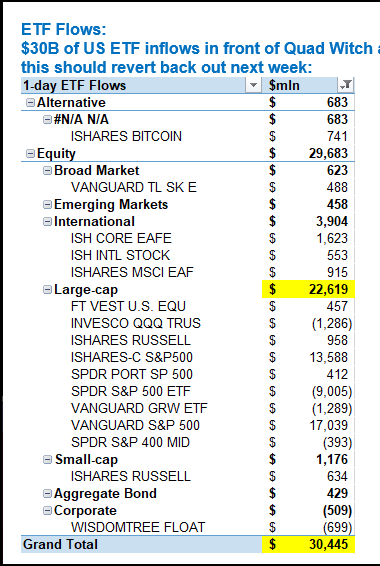Click the Grand Total label cell
The height and width of the screenshot is (566, 380).
pos(141,544)
